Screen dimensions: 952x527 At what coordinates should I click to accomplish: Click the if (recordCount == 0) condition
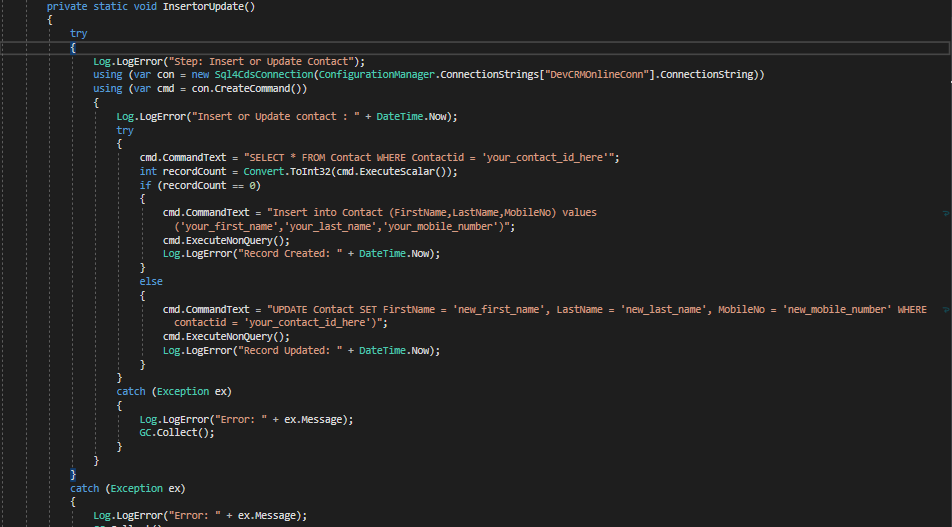pos(200,186)
